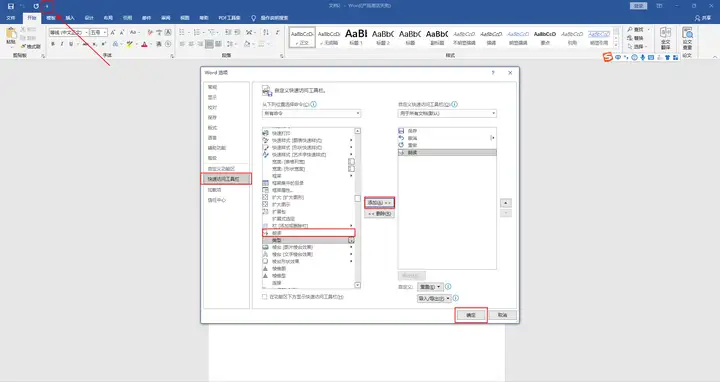Open the Reset dropdown button in dialog
720x382 pixels.
430,287
